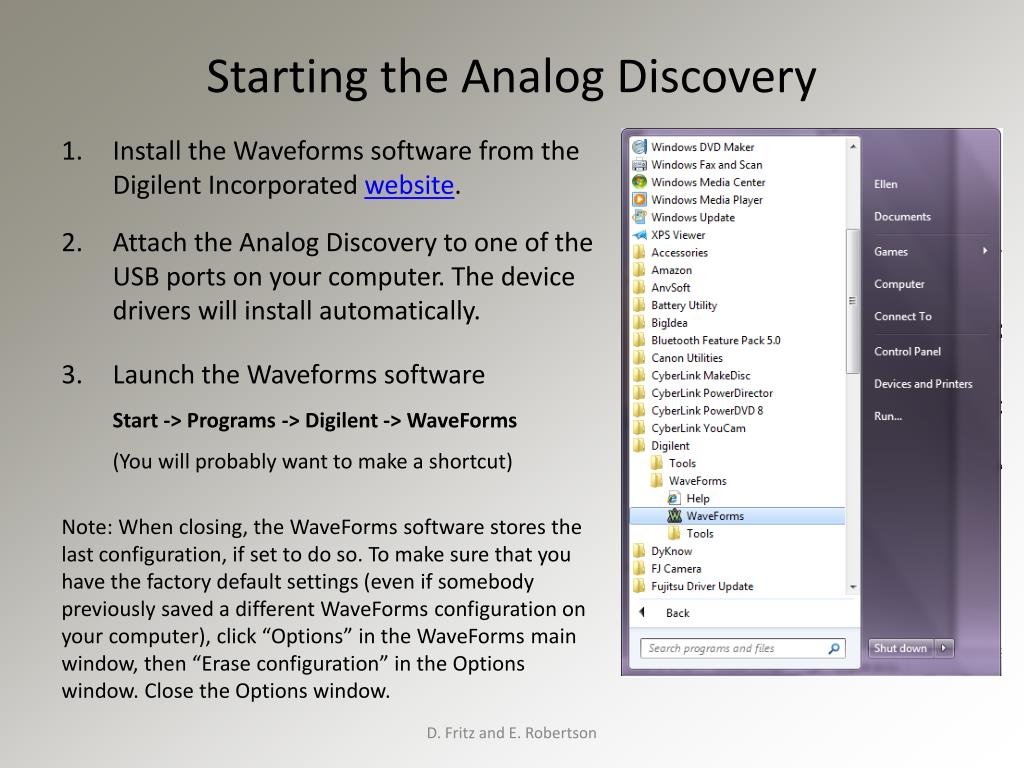
Task: Open the Digilent website link
Action: point(409,185)
